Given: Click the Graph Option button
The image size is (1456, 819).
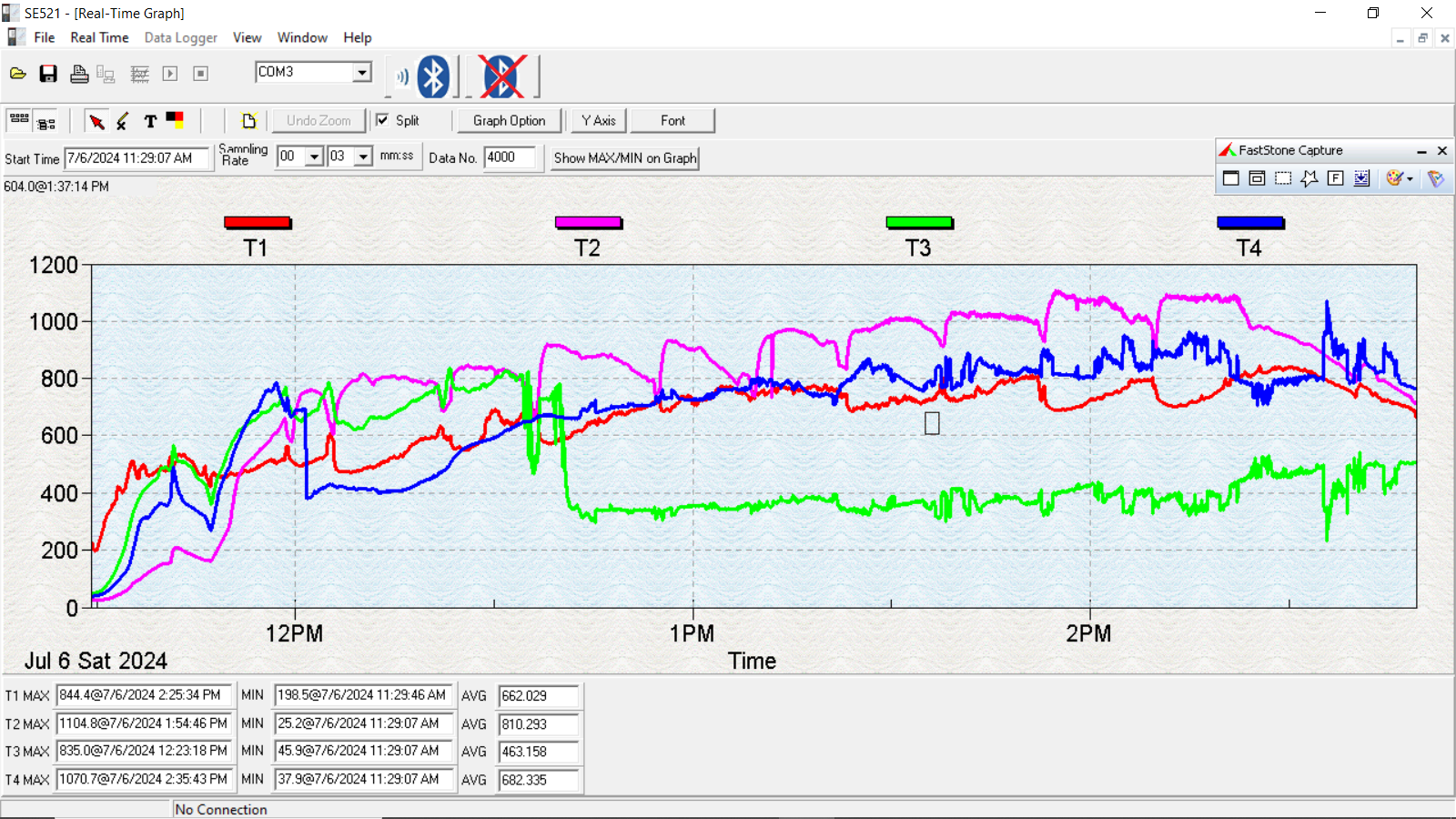Looking at the screenshot, I should (509, 120).
